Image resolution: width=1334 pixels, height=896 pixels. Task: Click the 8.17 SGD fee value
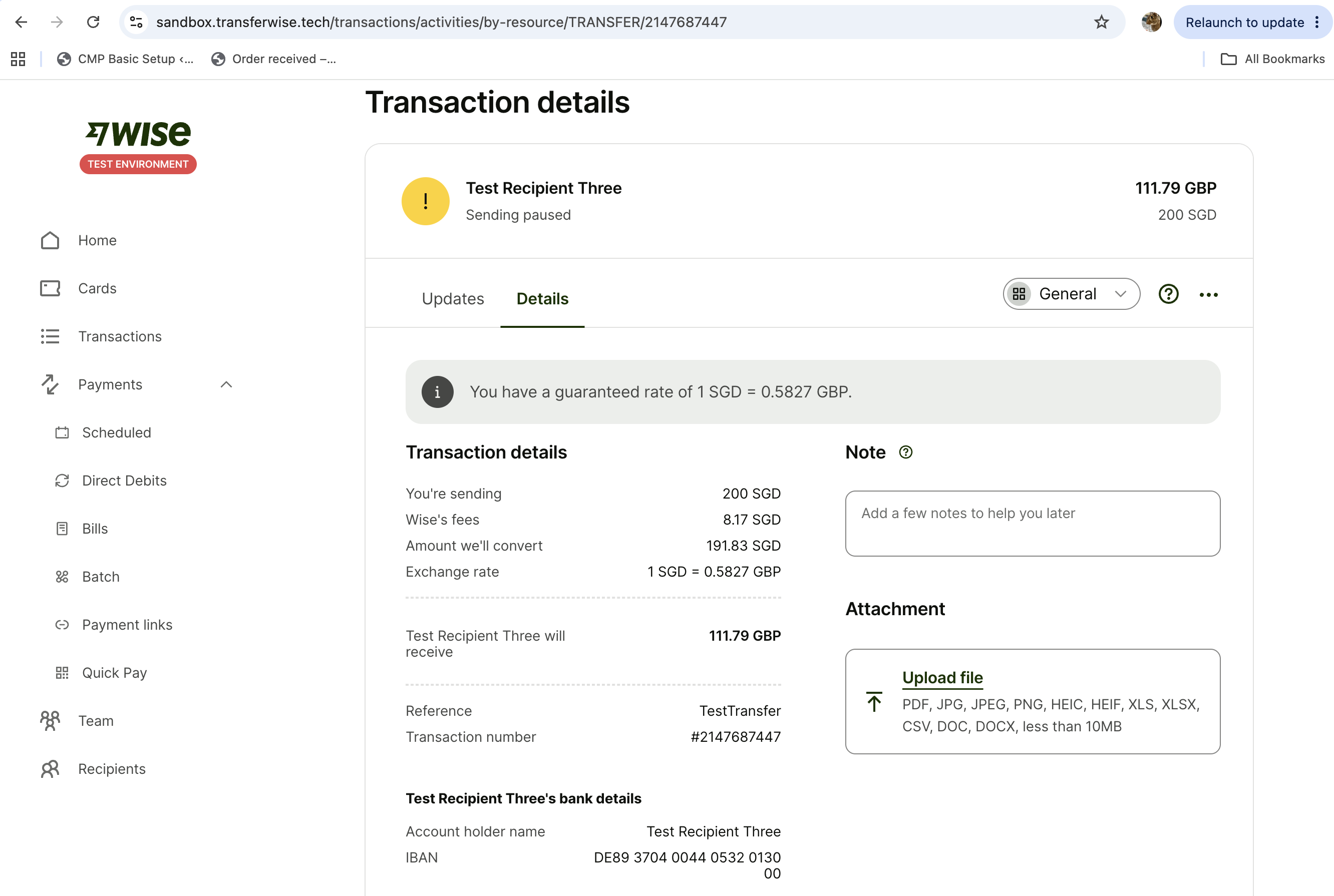752,520
